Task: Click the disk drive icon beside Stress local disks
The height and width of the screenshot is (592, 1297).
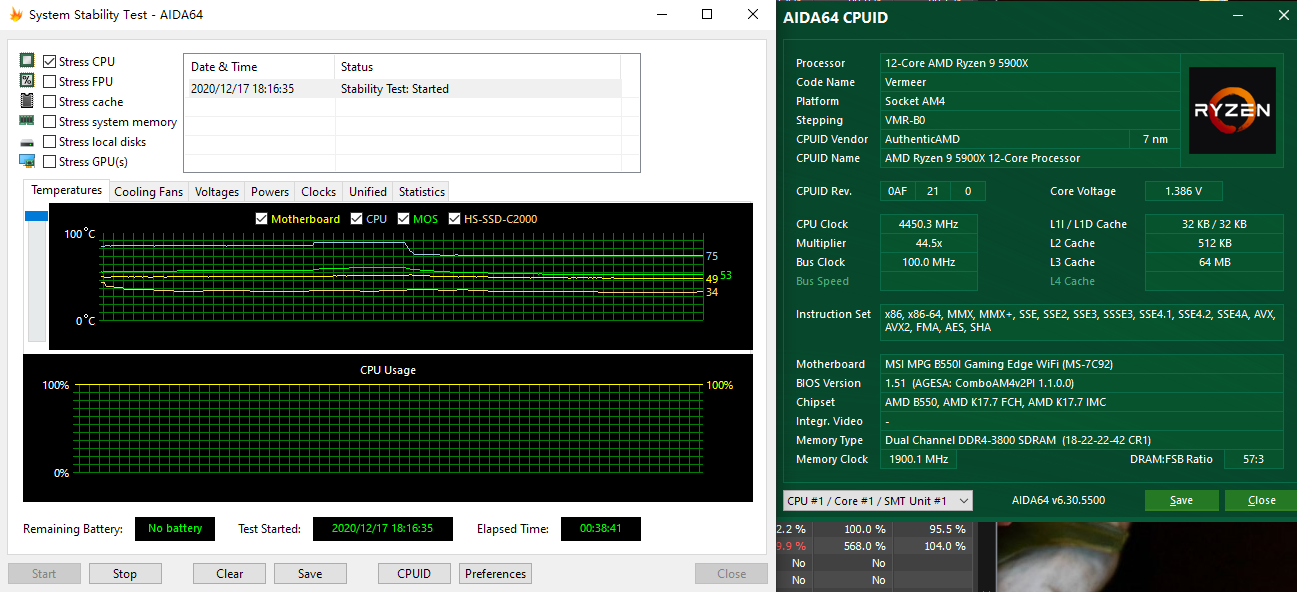Action: pyautogui.click(x=27, y=142)
